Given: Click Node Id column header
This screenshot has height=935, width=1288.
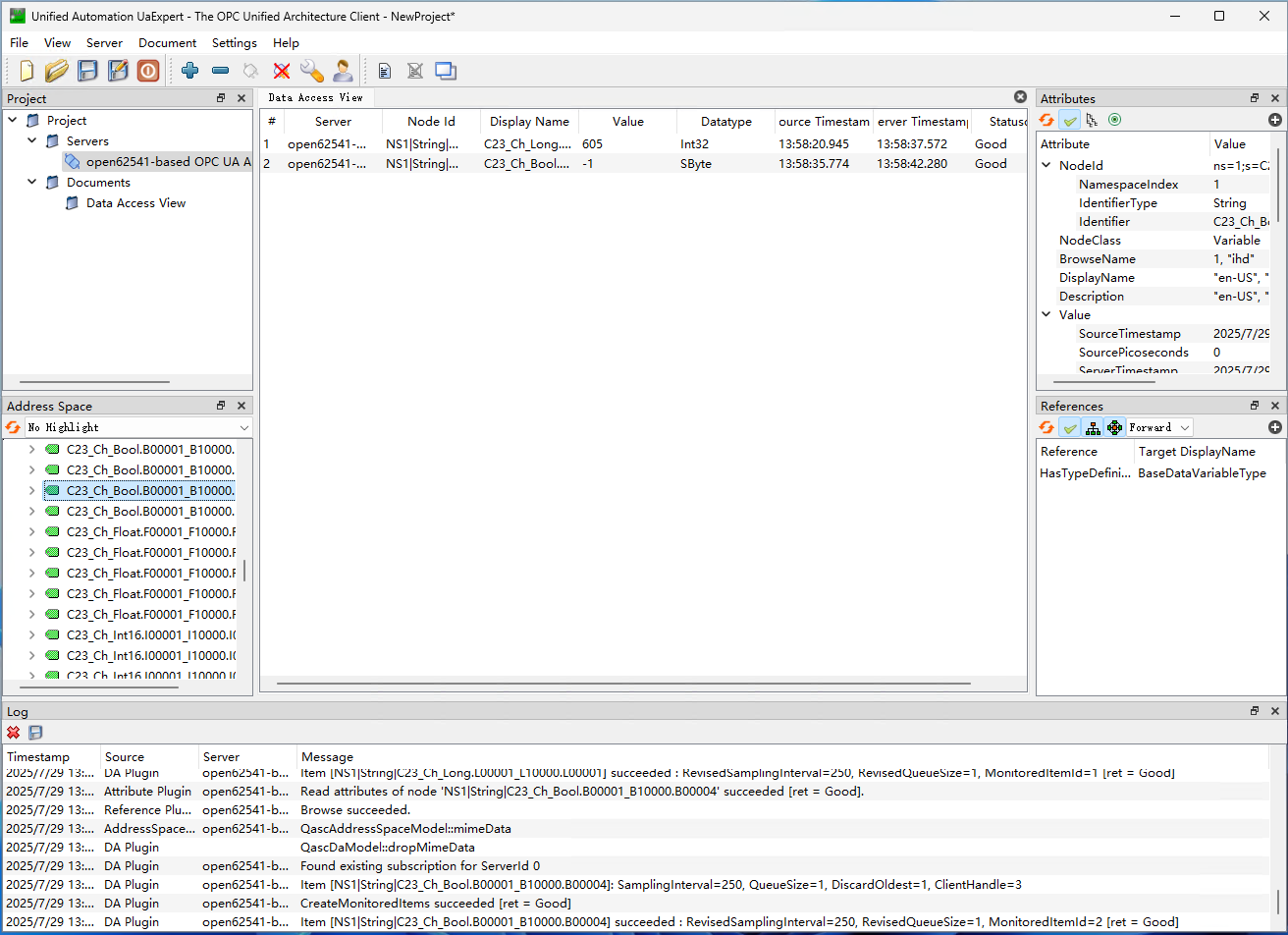Looking at the screenshot, I should pyautogui.click(x=431, y=122).
